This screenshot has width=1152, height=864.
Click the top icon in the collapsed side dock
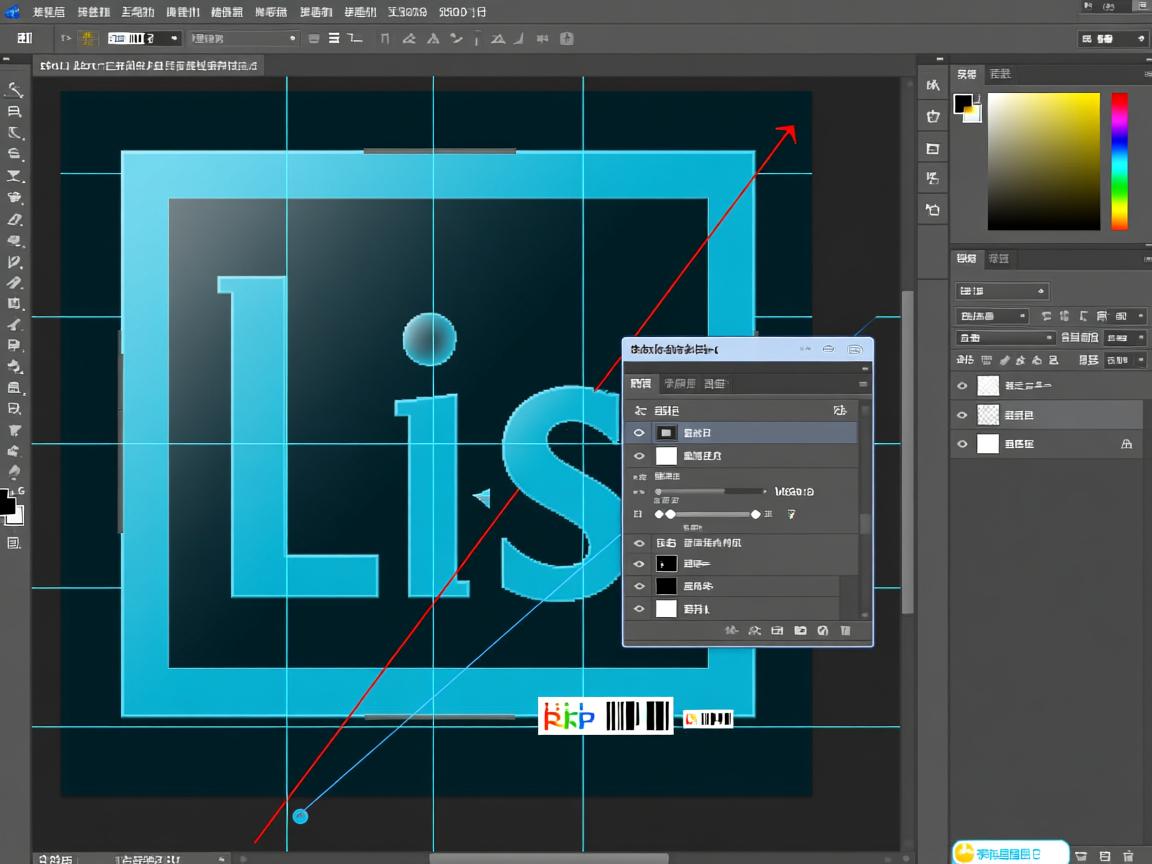(x=933, y=86)
